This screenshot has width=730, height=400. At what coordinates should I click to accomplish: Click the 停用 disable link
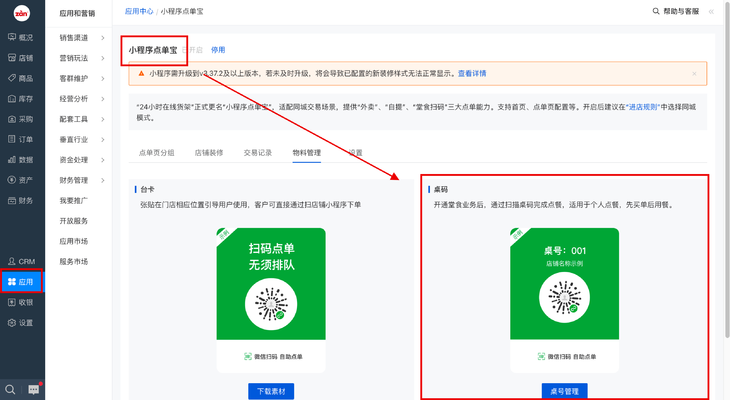point(218,50)
